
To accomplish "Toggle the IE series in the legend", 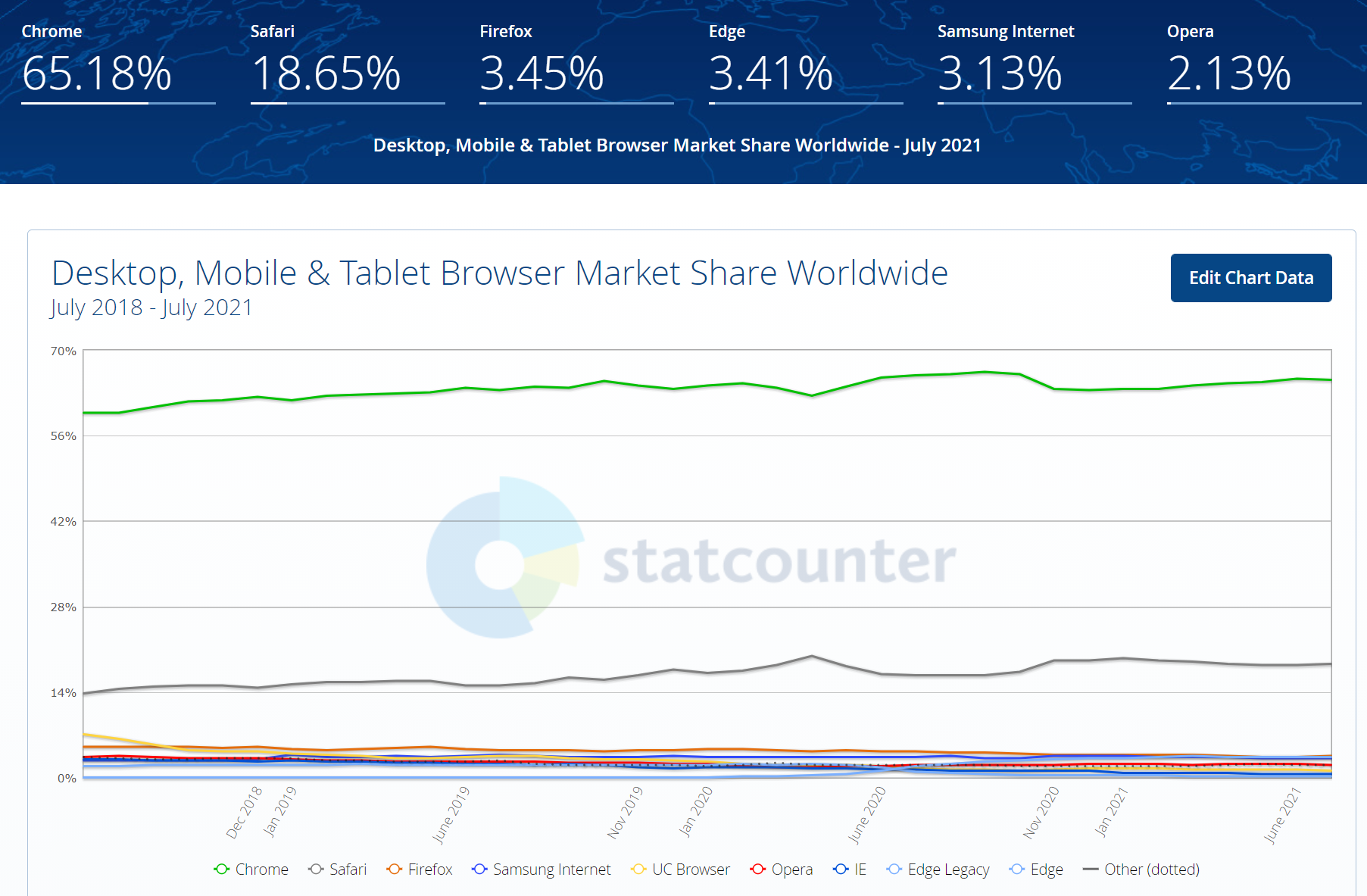I will pyautogui.click(x=850, y=869).
